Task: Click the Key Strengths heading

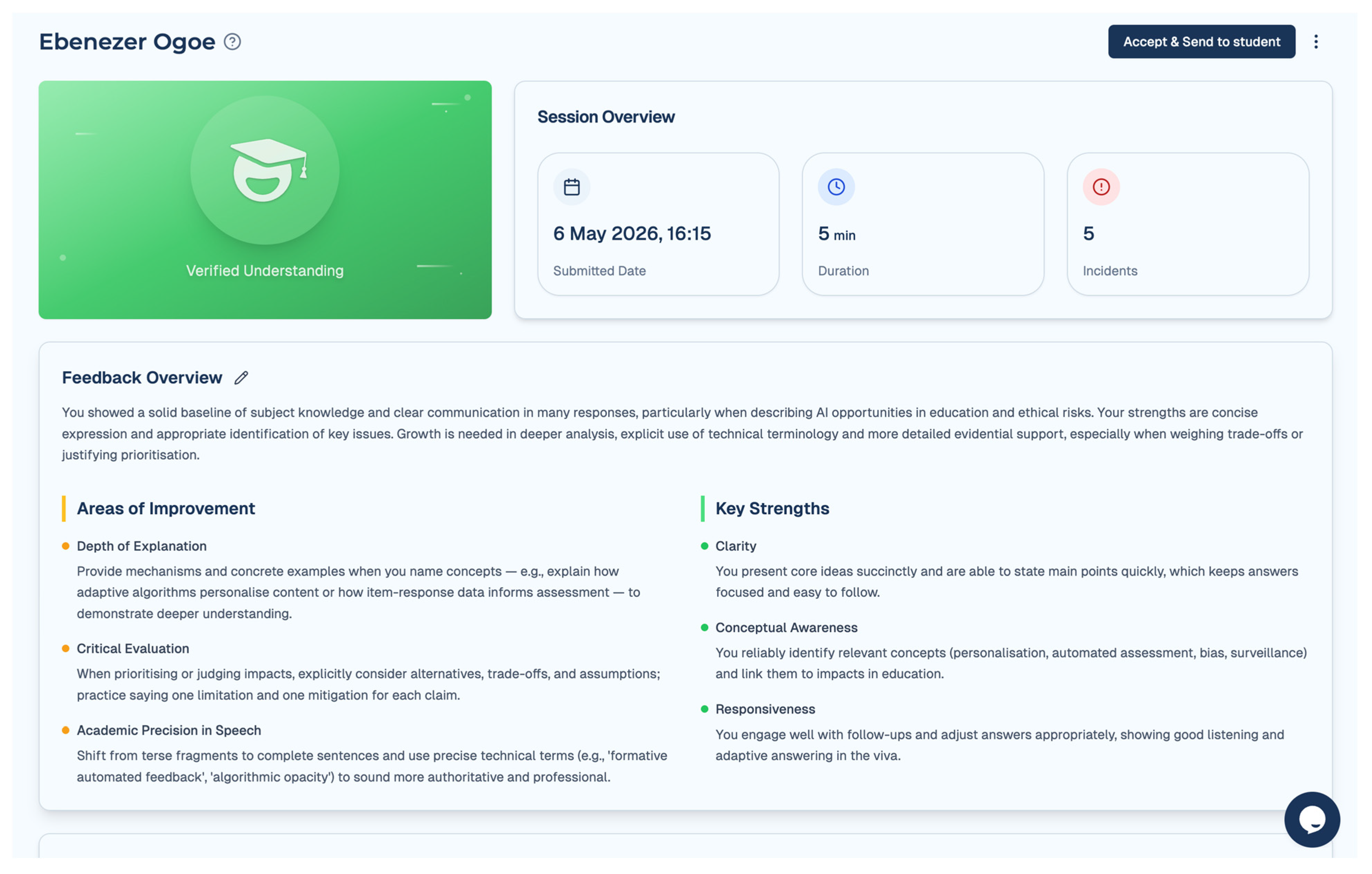Action: (772, 508)
